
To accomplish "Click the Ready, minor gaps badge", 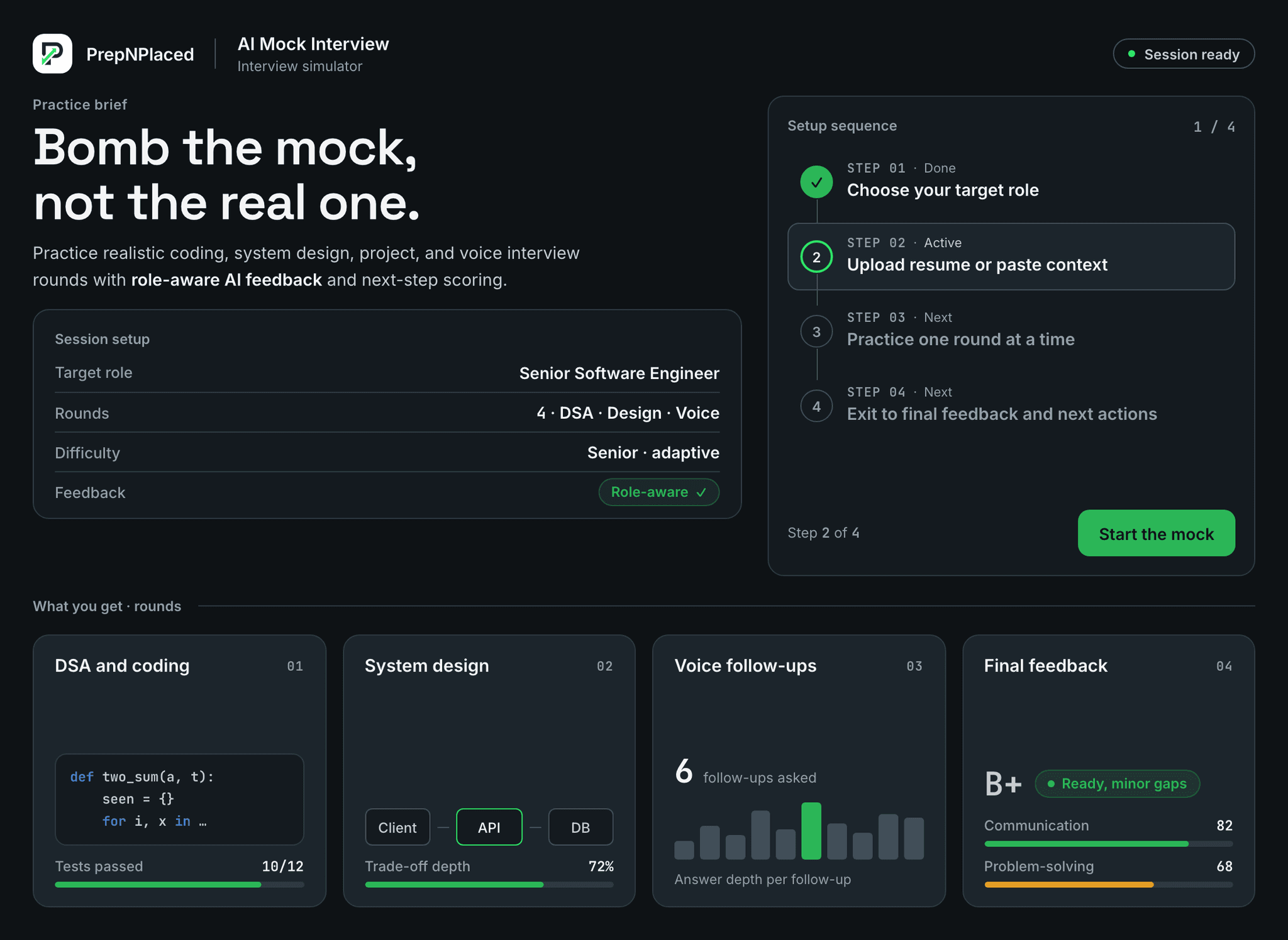I will point(1117,783).
